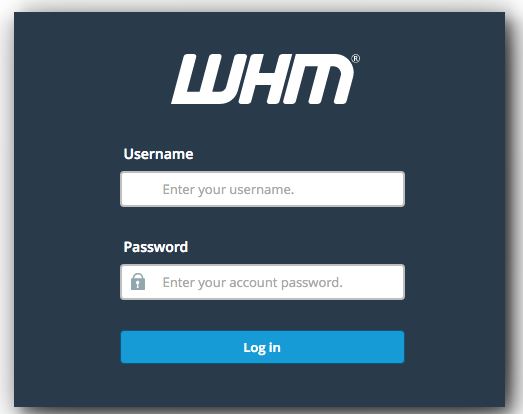This screenshot has height=414, width=523.
Task: Click the 'Log in' text on blue button
Action: point(262,348)
